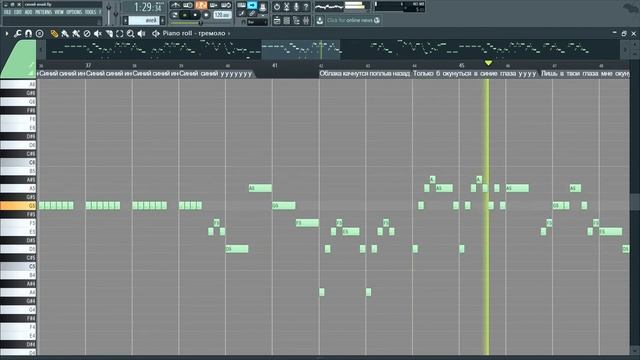Select the Playback speaker tool
The width and height of the screenshot is (640, 360).
141,33
